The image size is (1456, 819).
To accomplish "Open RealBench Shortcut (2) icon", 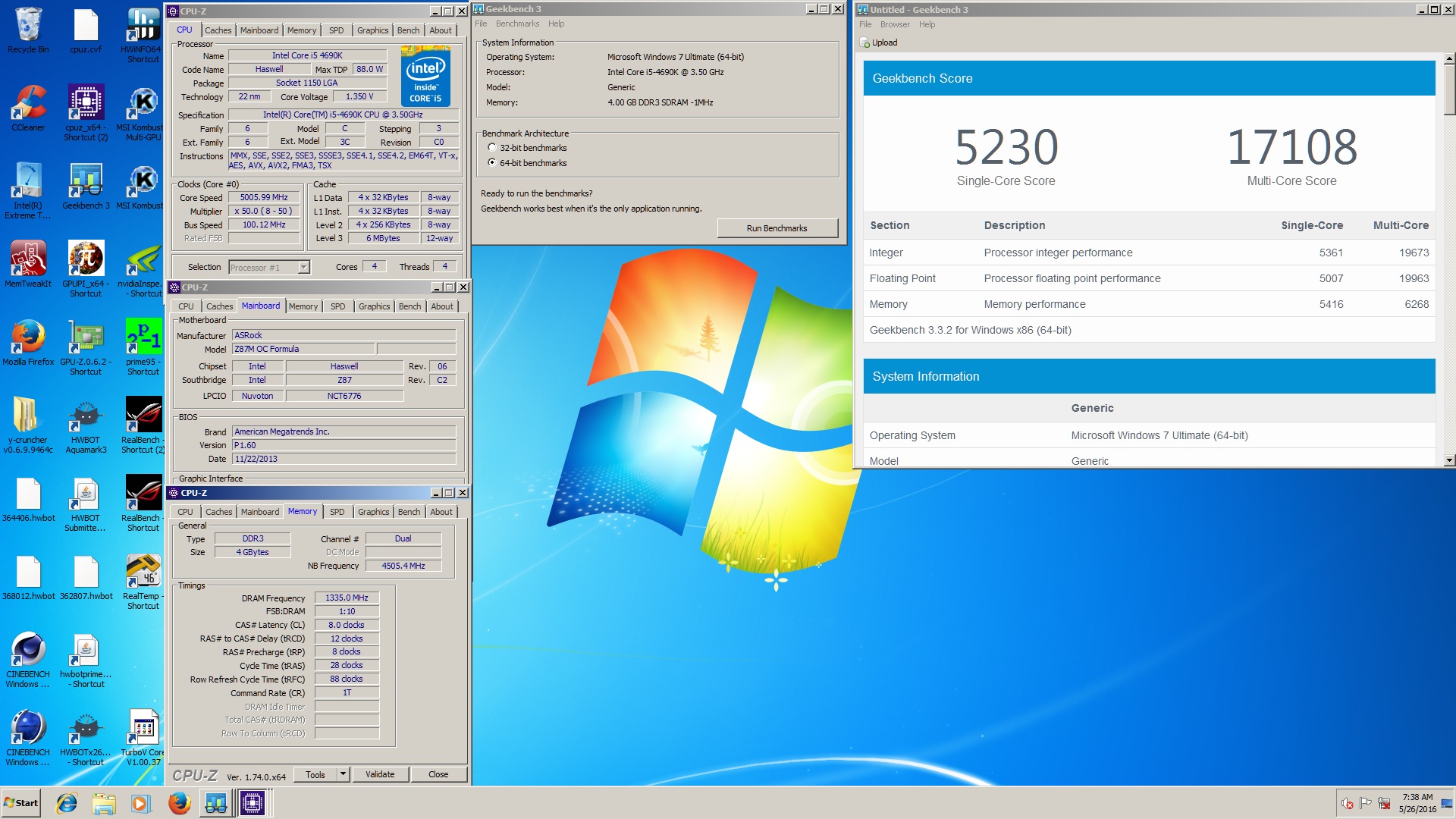I will (143, 425).
